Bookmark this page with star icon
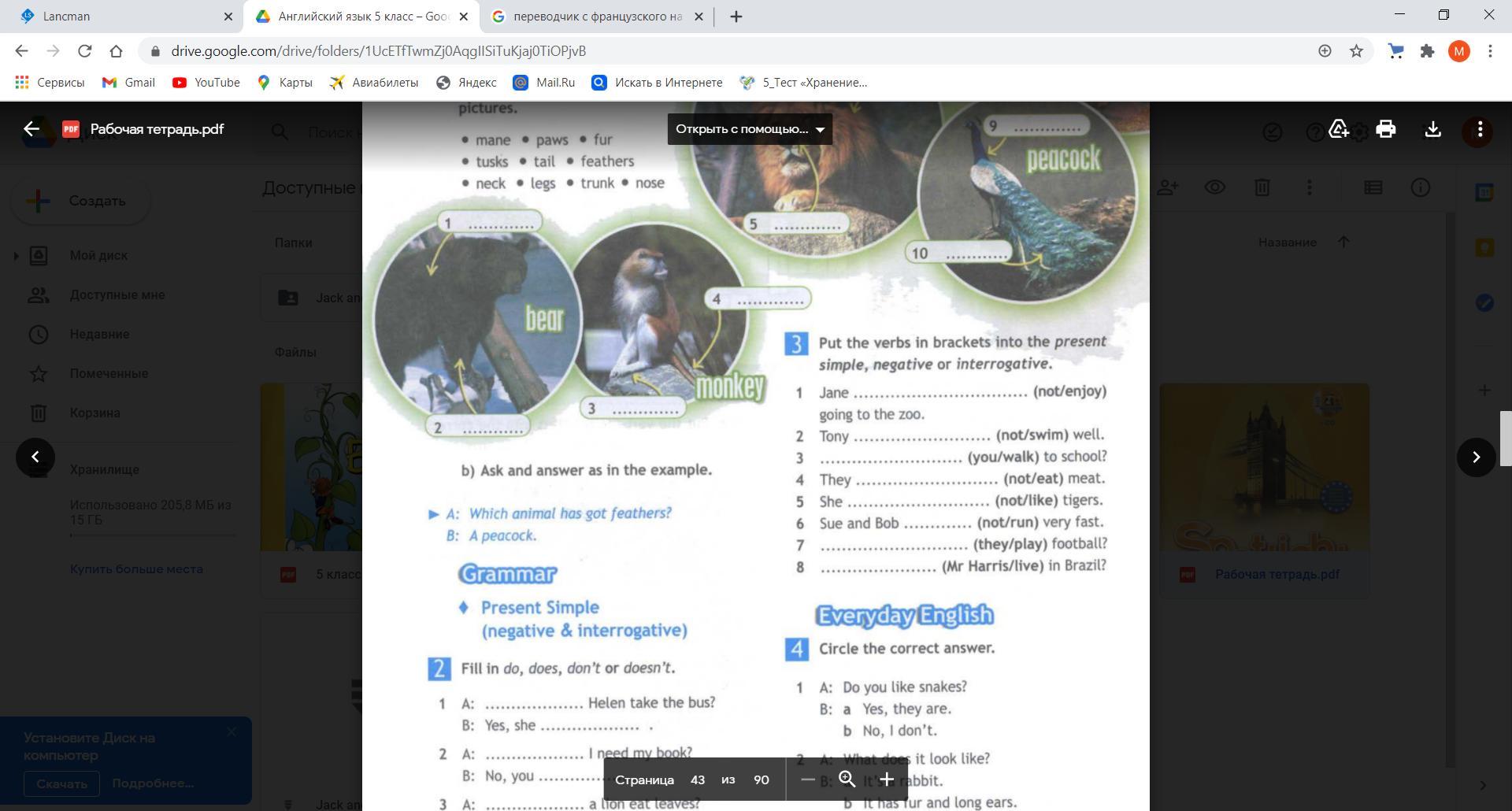This screenshot has width=1512, height=811. pos(1356,51)
